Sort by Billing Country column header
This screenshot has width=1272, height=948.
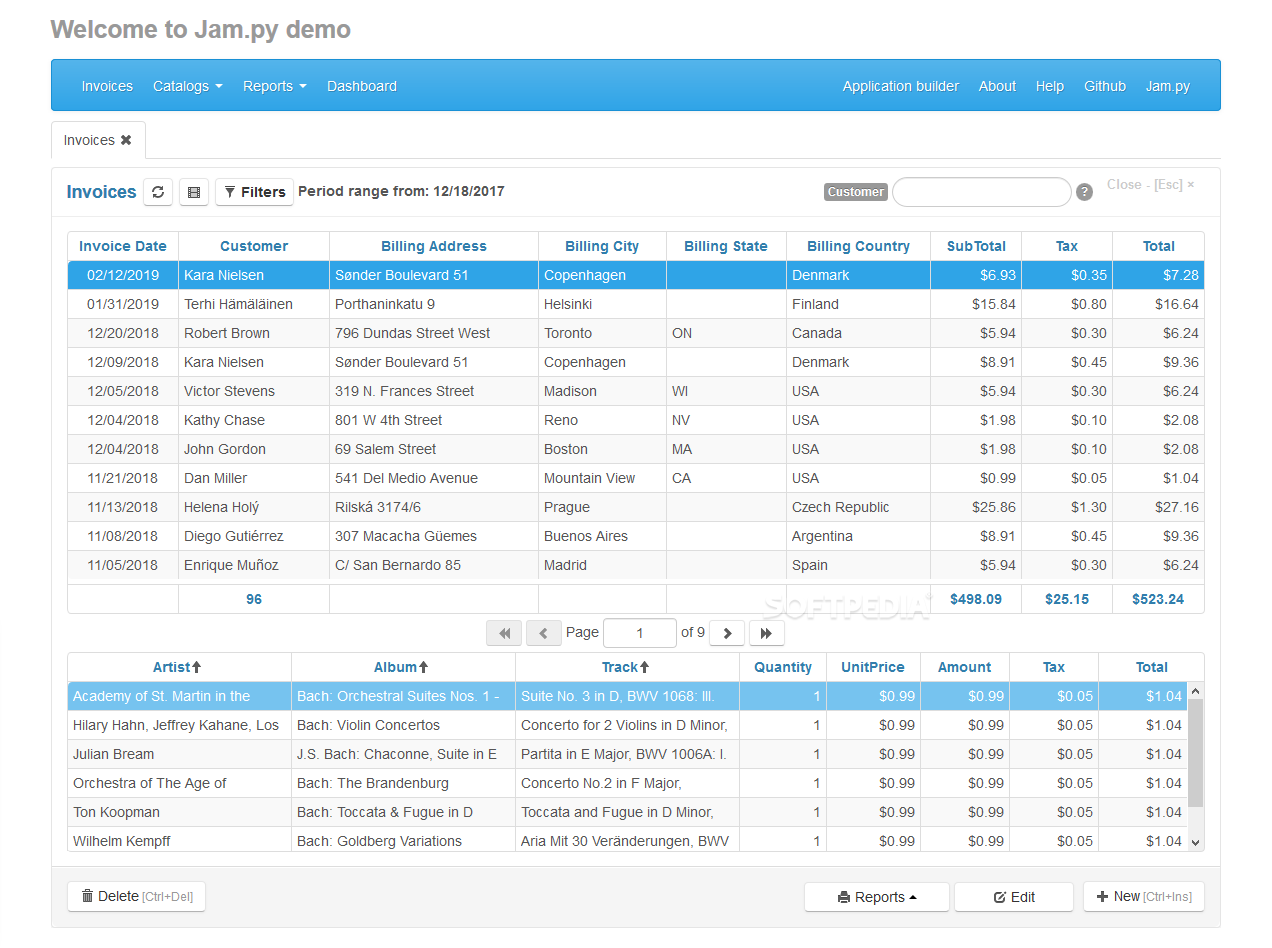[858, 246]
